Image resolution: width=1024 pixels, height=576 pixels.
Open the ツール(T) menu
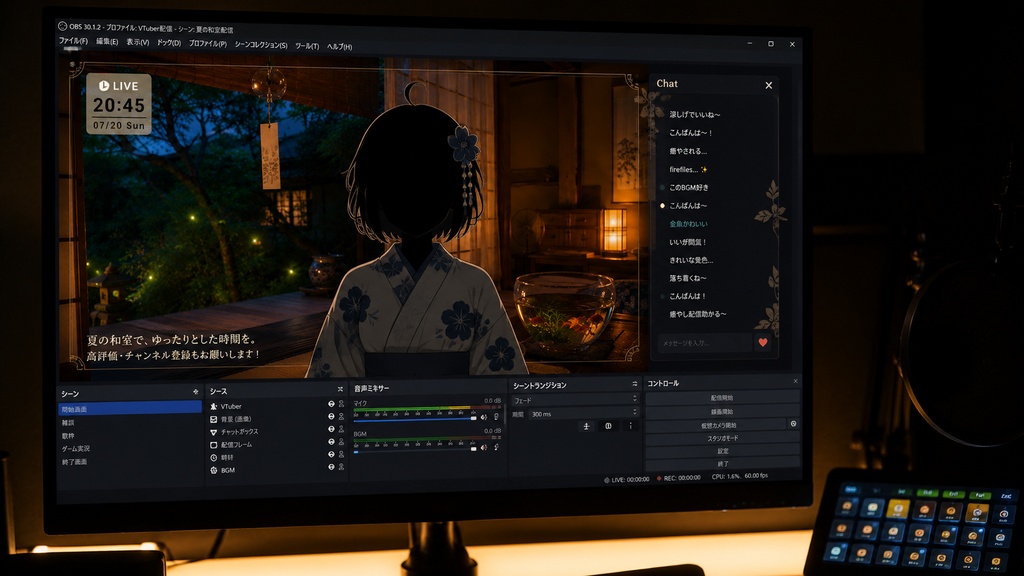click(x=307, y=46)
